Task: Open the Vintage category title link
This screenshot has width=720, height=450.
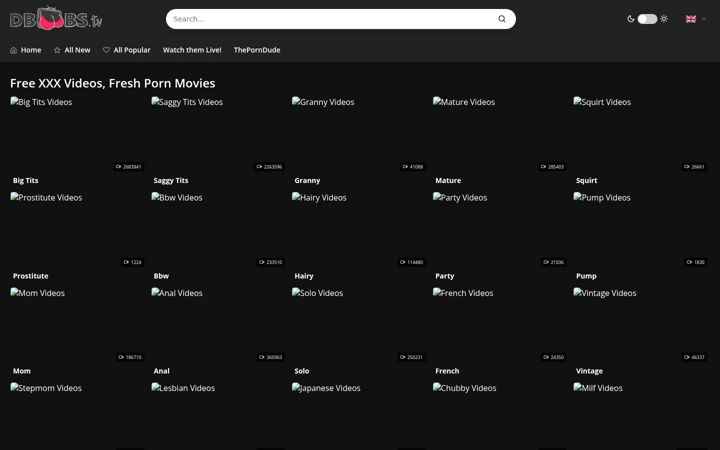Action: coord(590,371)
